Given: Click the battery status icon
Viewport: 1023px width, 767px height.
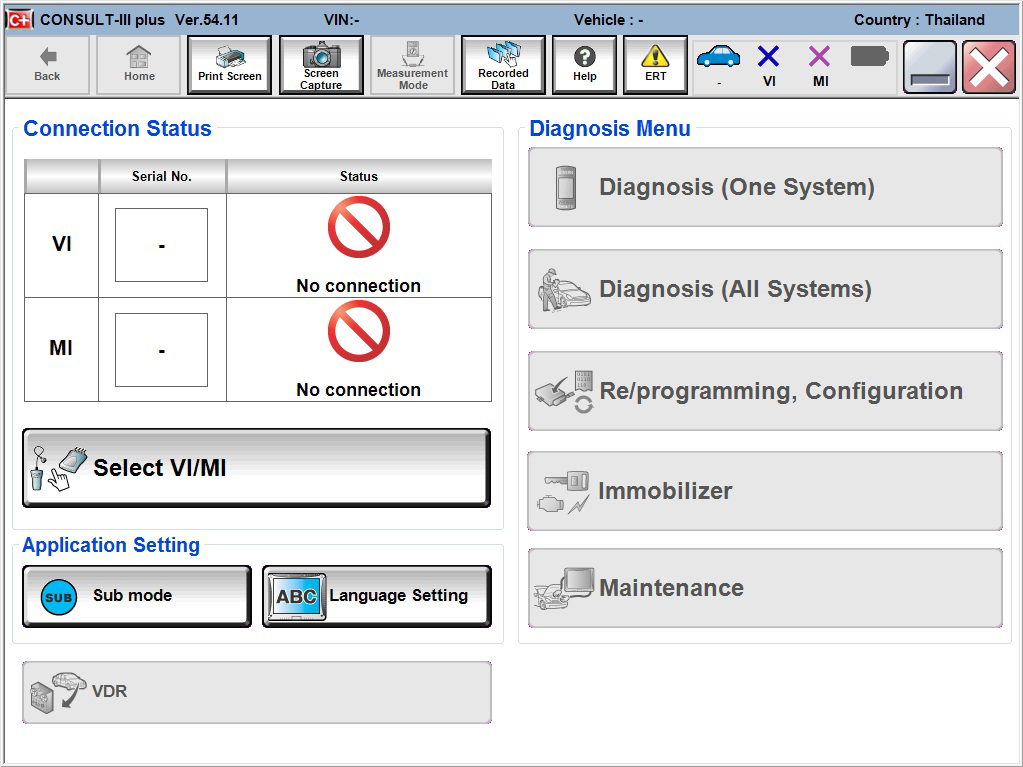Looking at the screenshot, I should tap(869, 57).
